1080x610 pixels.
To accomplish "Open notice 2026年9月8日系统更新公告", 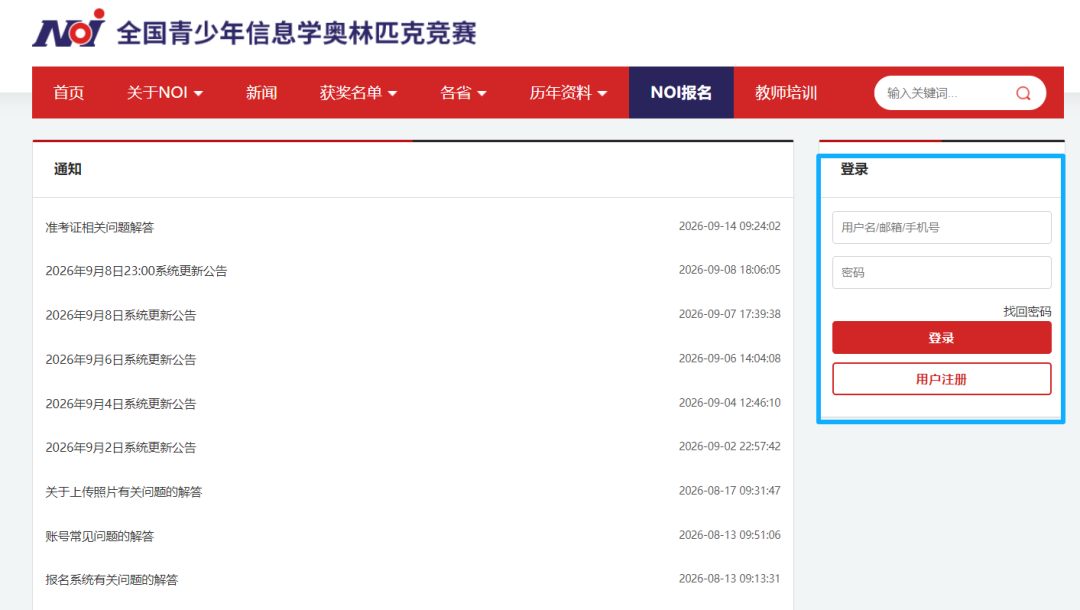I will click(121, 315).
